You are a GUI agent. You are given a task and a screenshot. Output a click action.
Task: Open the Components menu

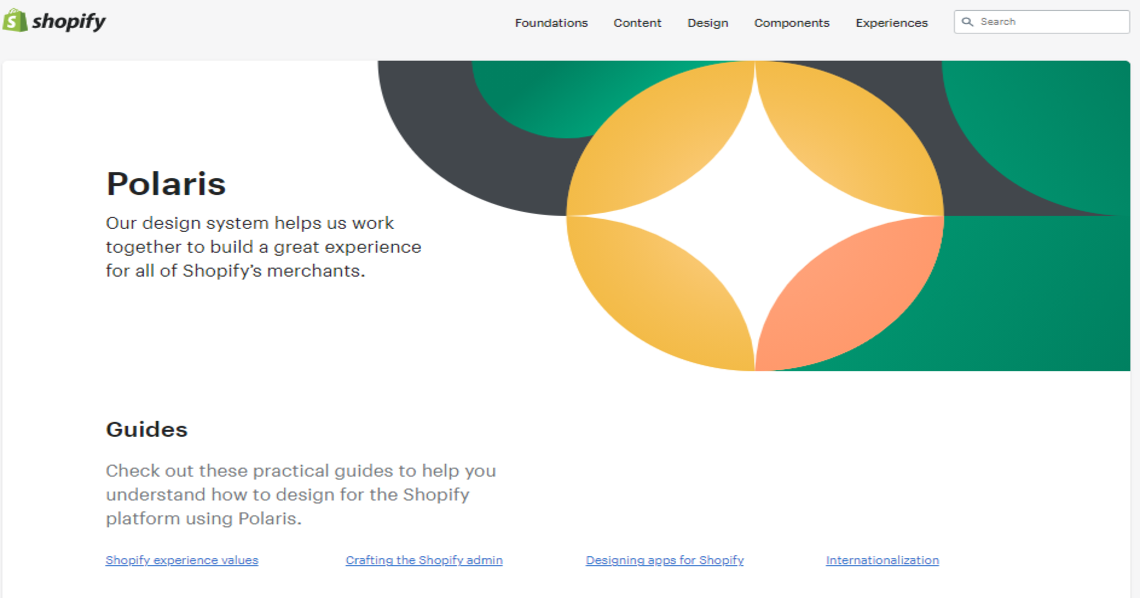pos(792,23)
